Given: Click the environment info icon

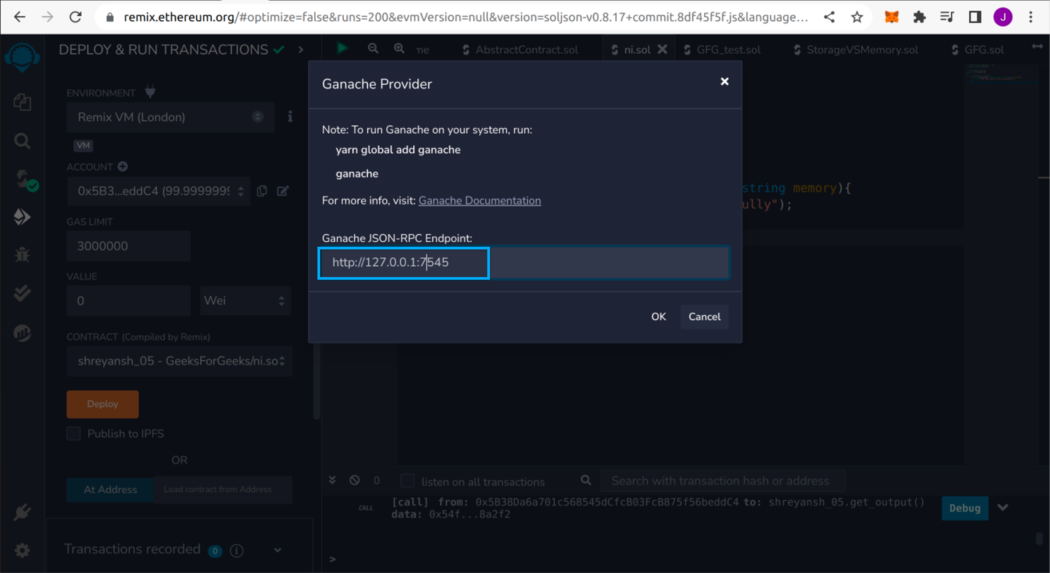Looking at the screenshot, I should (290, 116).
